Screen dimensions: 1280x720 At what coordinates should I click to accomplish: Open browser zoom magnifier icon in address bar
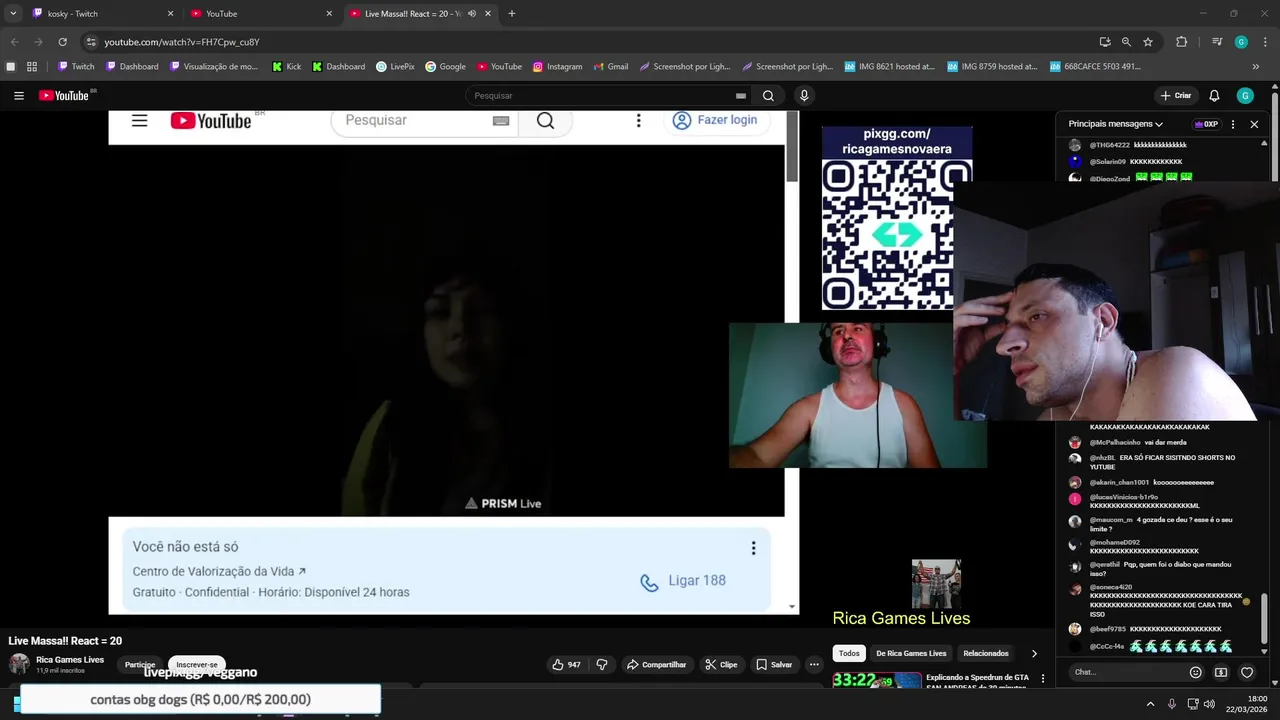1126,42
